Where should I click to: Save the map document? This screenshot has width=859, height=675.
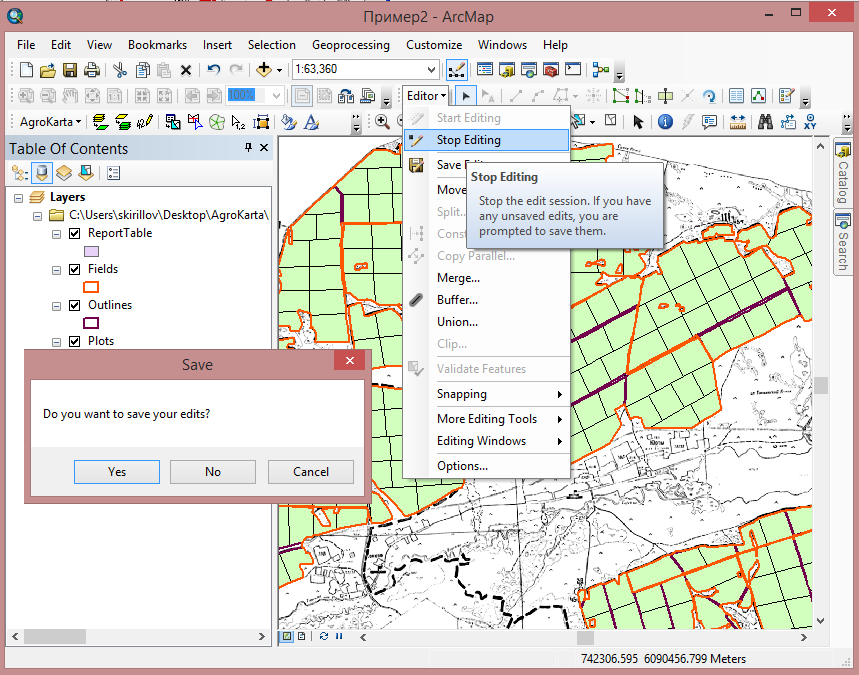pos(69,69)
